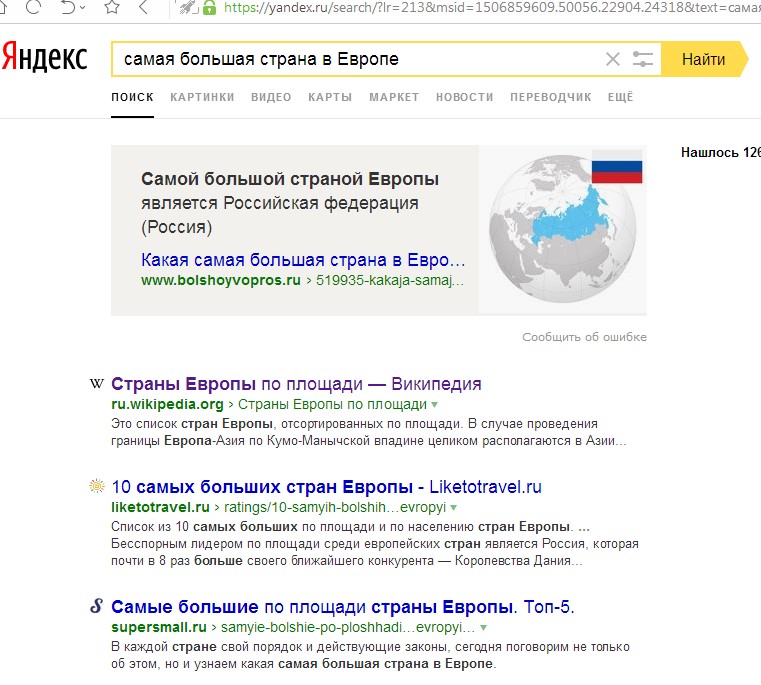Expand Wikipedia result options arrow
Screen dimensions: 761x685
434,404
